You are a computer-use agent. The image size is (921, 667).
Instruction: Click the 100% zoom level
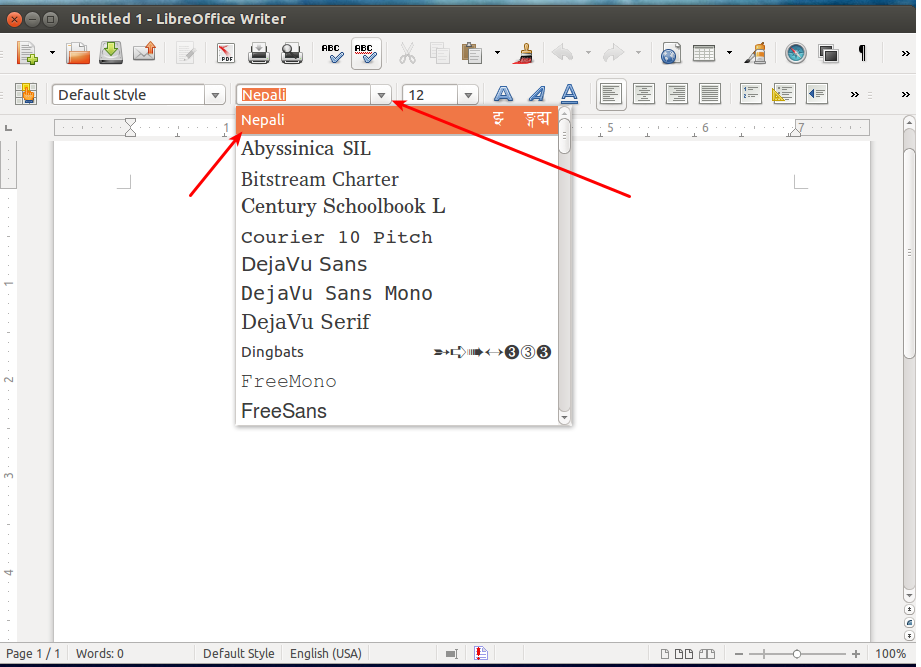click(890, 653)
